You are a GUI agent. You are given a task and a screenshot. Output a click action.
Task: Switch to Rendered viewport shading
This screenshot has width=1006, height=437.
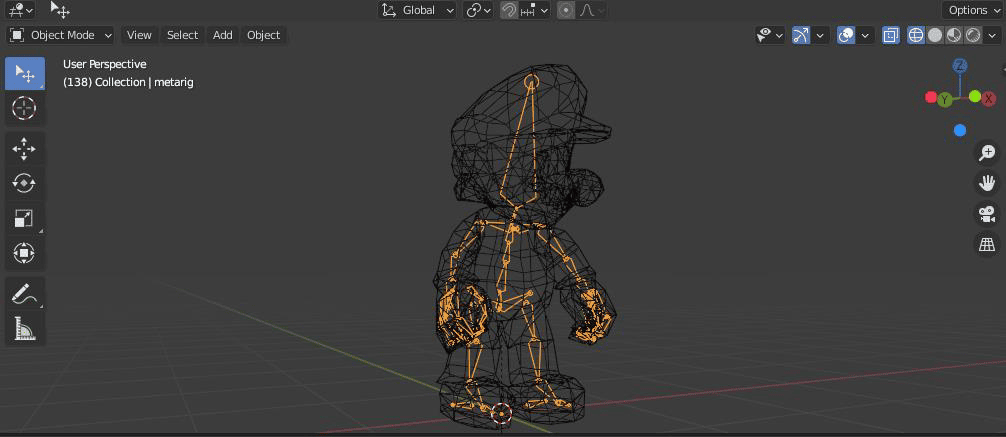973,35
